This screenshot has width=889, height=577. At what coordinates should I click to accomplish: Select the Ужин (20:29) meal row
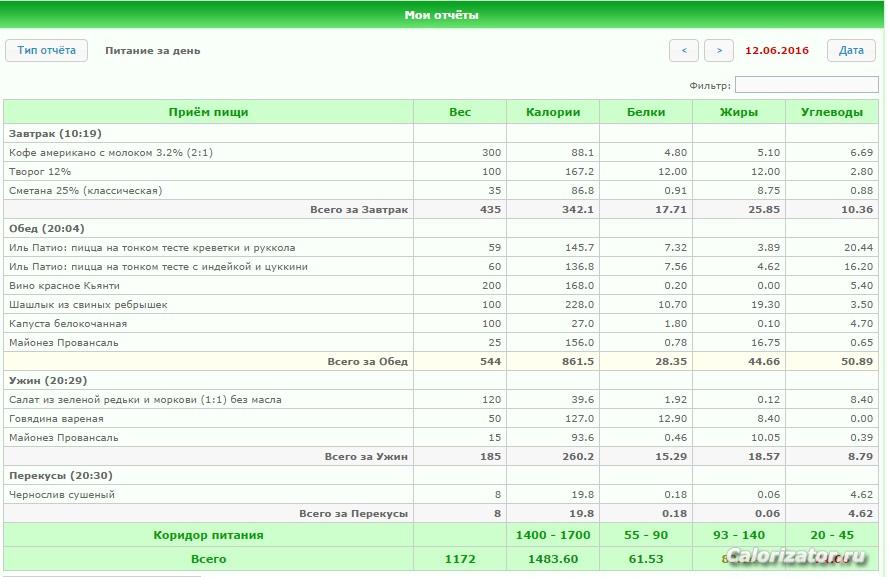point(441,380)
